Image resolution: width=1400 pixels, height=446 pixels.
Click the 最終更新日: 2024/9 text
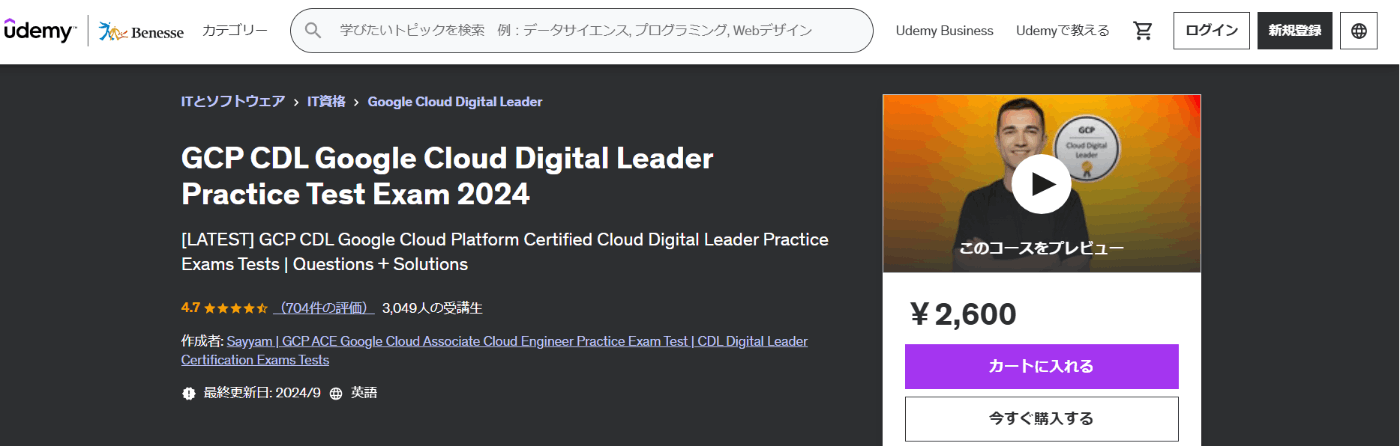(262, 393)
